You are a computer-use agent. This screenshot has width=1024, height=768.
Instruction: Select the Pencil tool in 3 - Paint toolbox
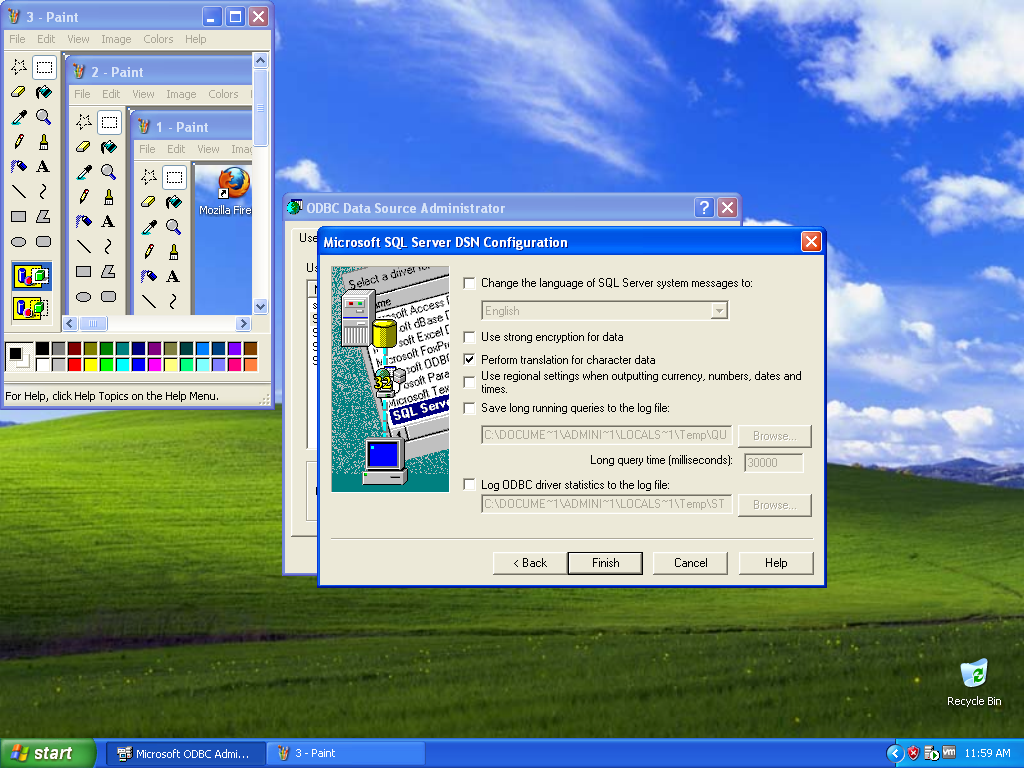pyautogui.click(x=18, y=142)
